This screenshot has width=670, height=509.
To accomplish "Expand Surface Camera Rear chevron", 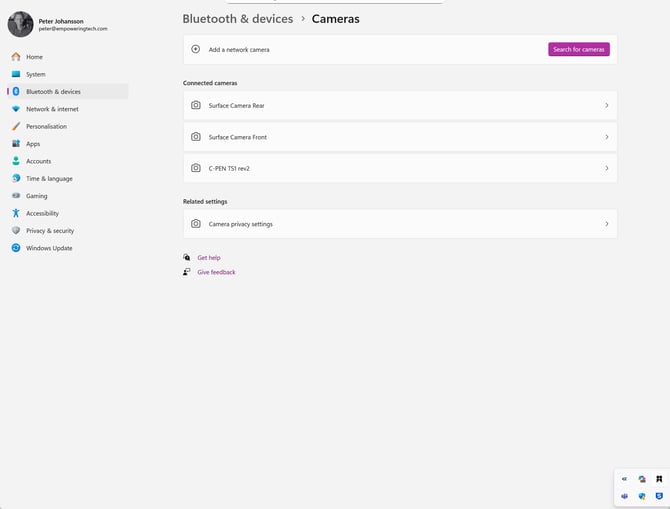I will 607,105.
